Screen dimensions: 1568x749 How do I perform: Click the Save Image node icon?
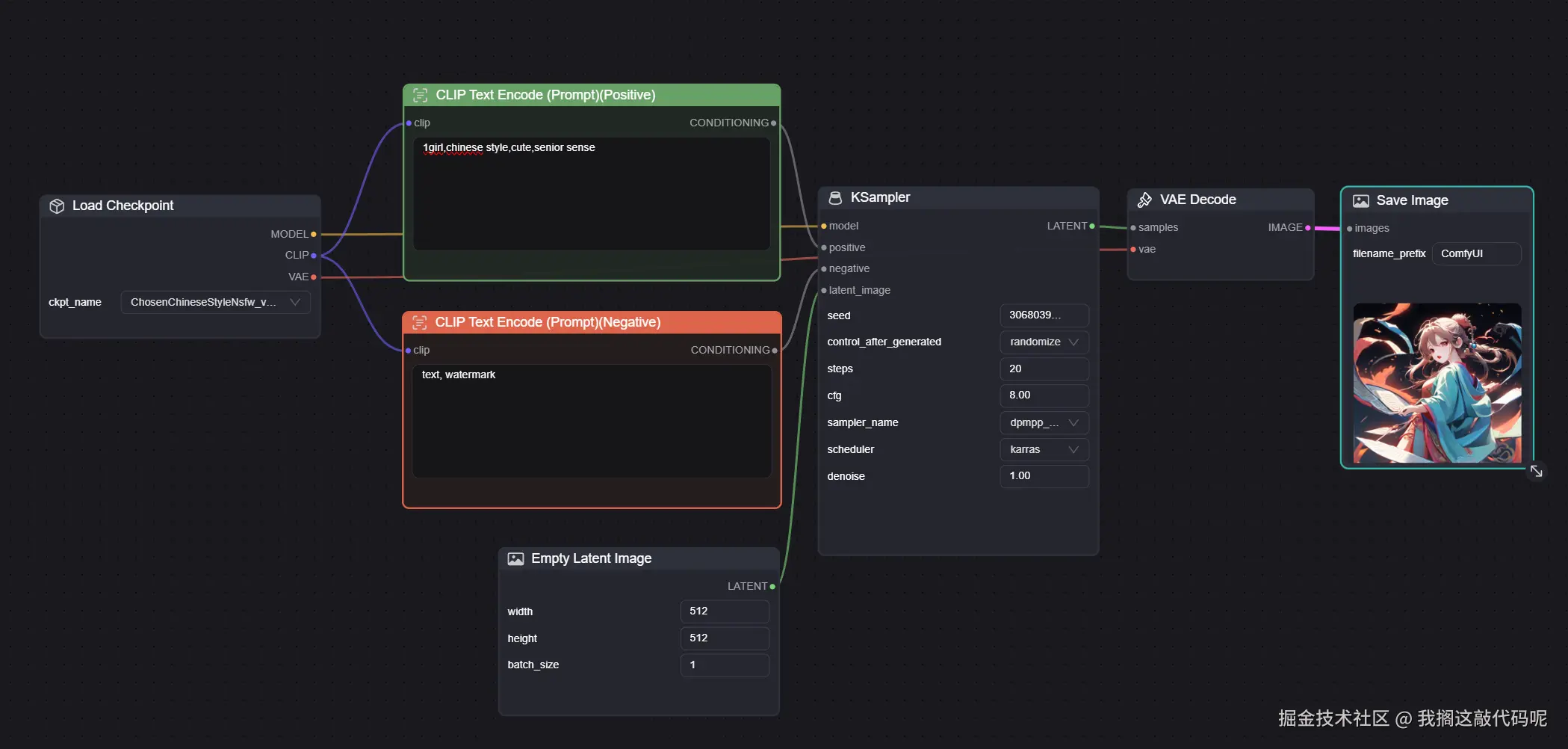[1361, 201]
